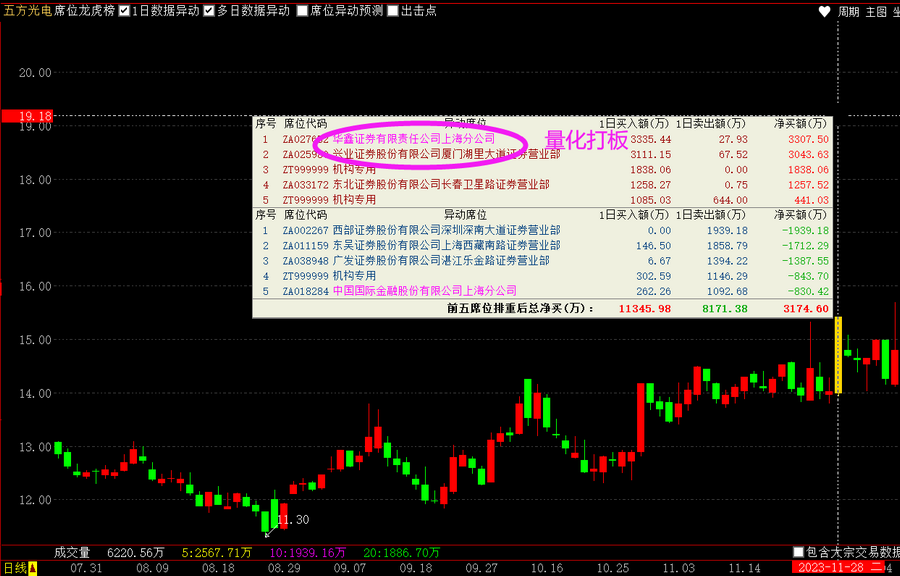Uncheck the 1日数据异动 checkbox
900x576 pixels.
[x=124, y=11]
